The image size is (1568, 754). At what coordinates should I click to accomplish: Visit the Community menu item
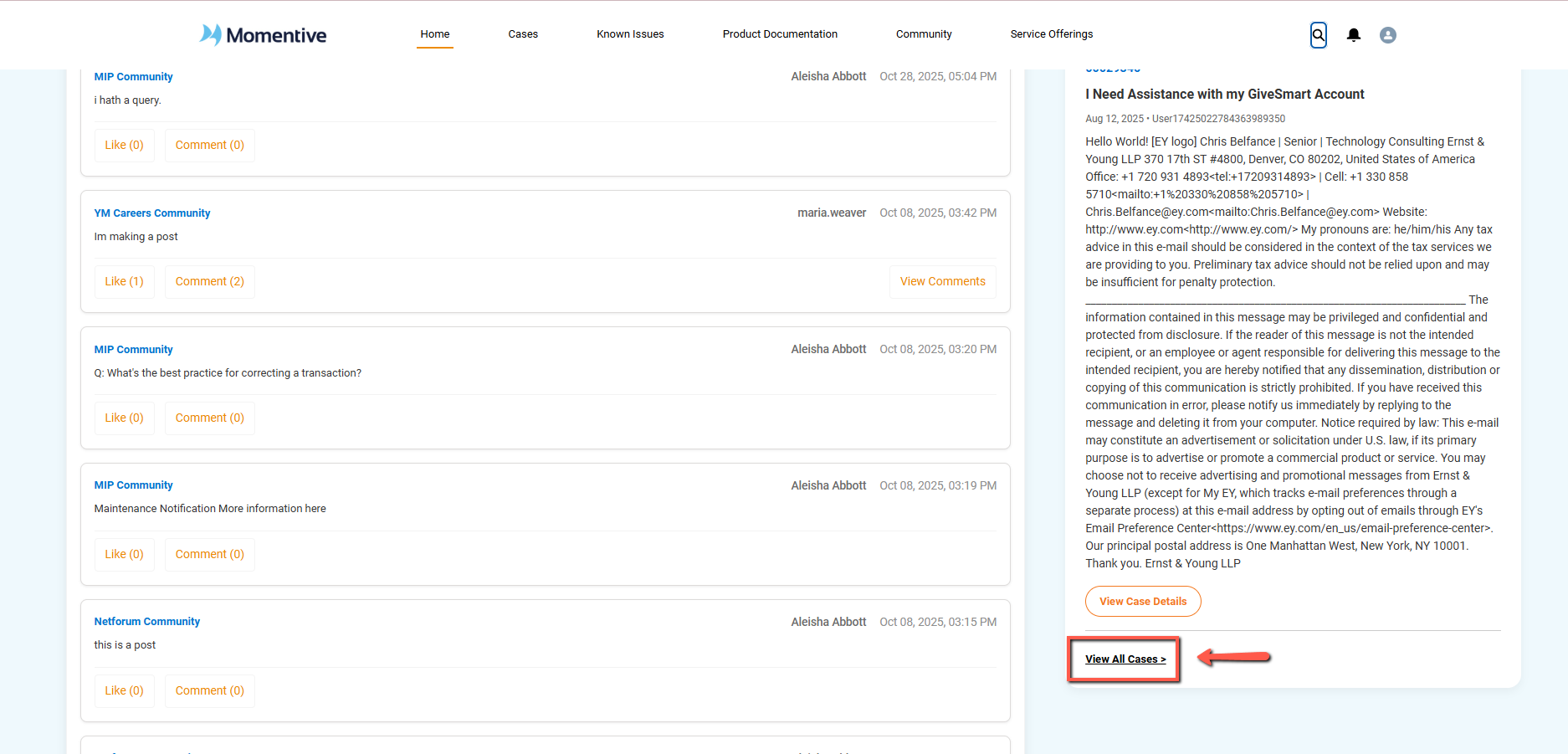coord(923,34)
